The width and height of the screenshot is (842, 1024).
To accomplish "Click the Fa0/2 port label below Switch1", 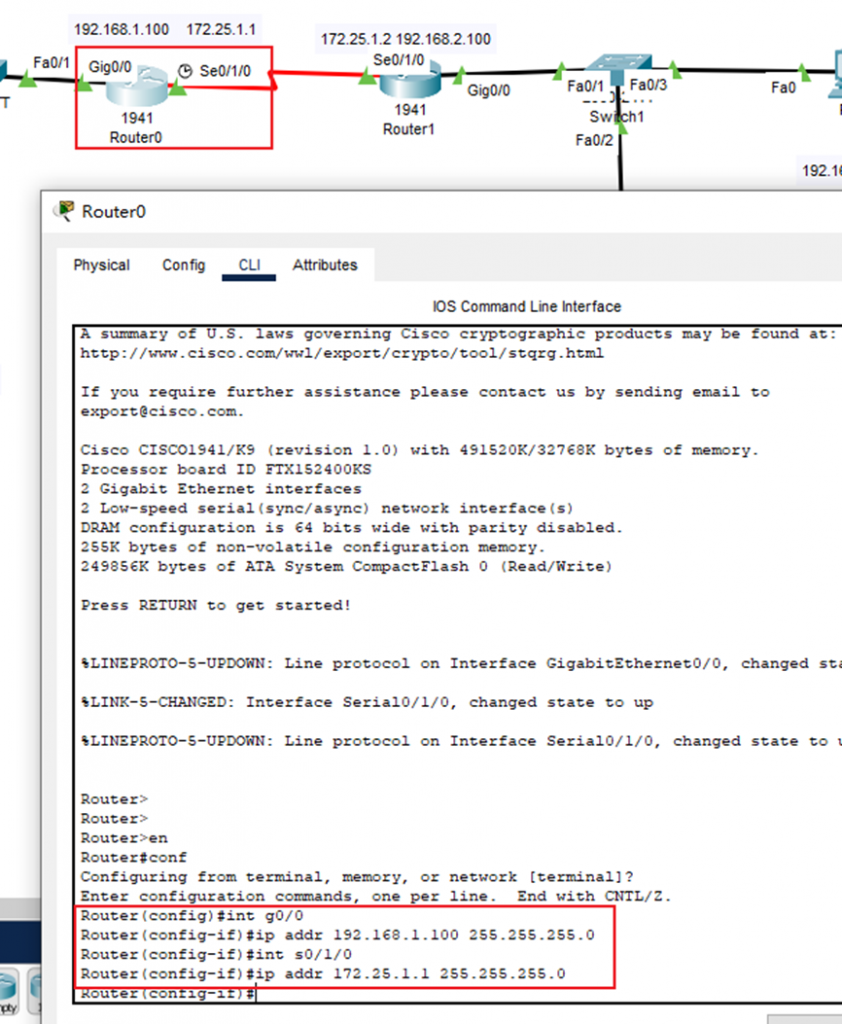I will 594,140.
